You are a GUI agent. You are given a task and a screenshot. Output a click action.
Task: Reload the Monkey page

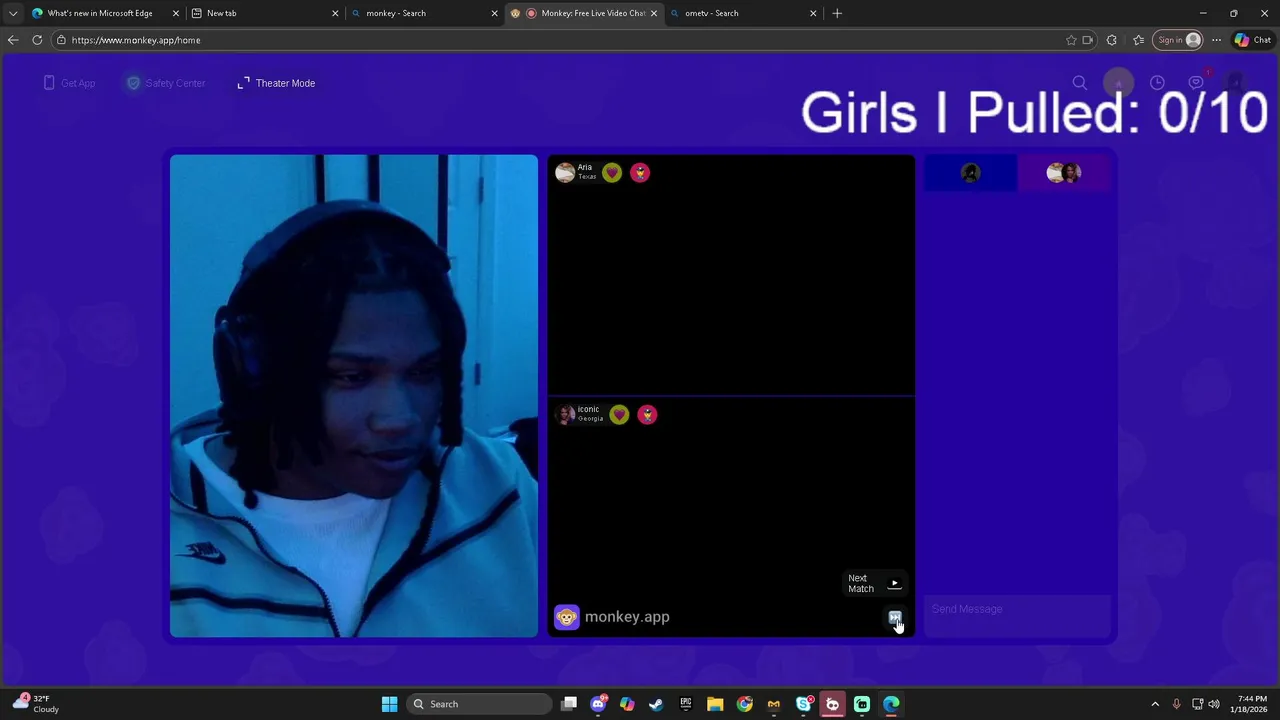coord(37,40)
